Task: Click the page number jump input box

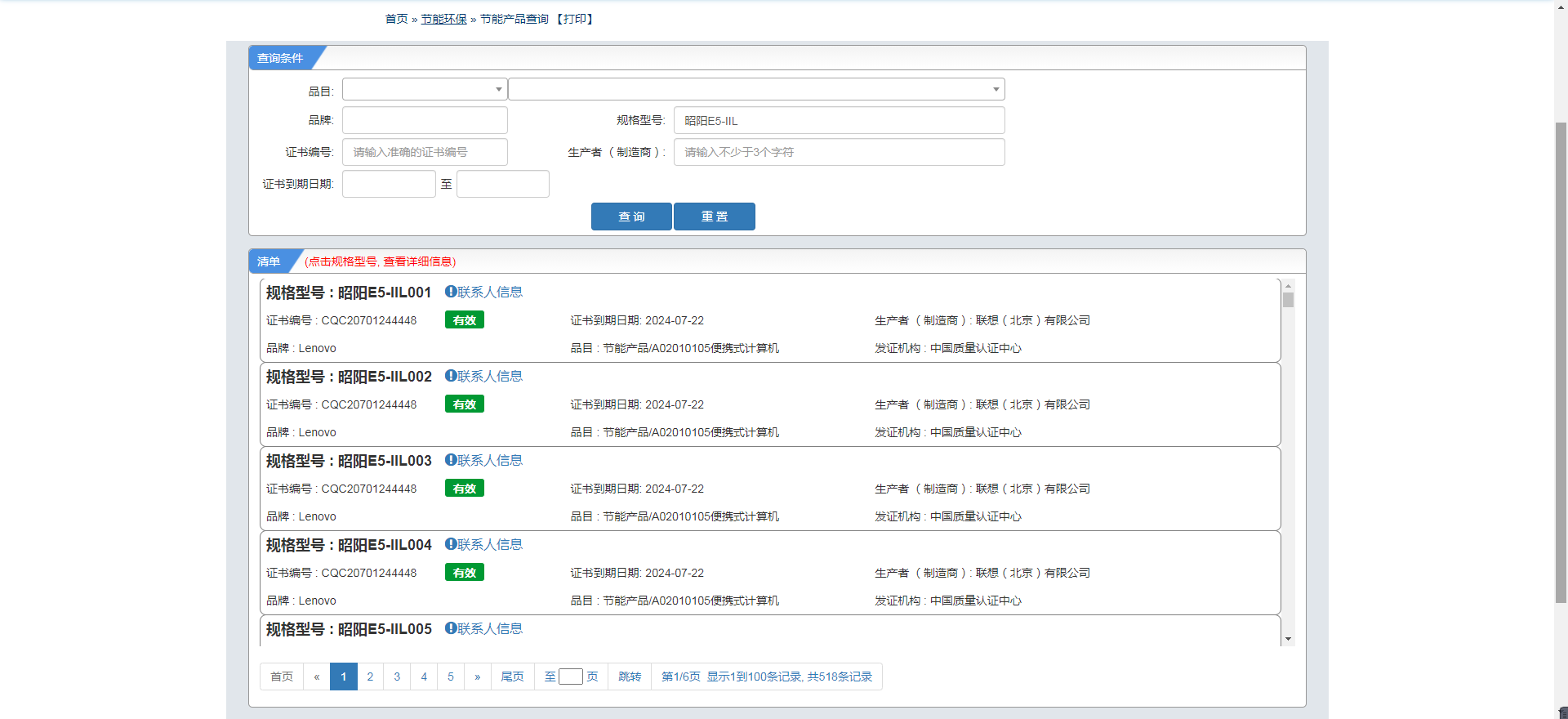Action: pyautogui.click(x=571, y=677)
